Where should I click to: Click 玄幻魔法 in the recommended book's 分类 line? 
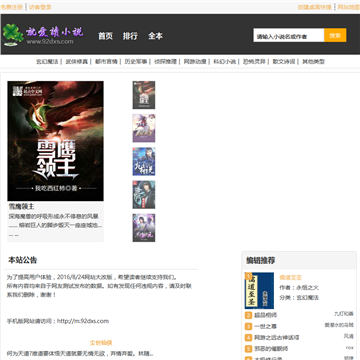pyautogui.click(x=307, y=297)
